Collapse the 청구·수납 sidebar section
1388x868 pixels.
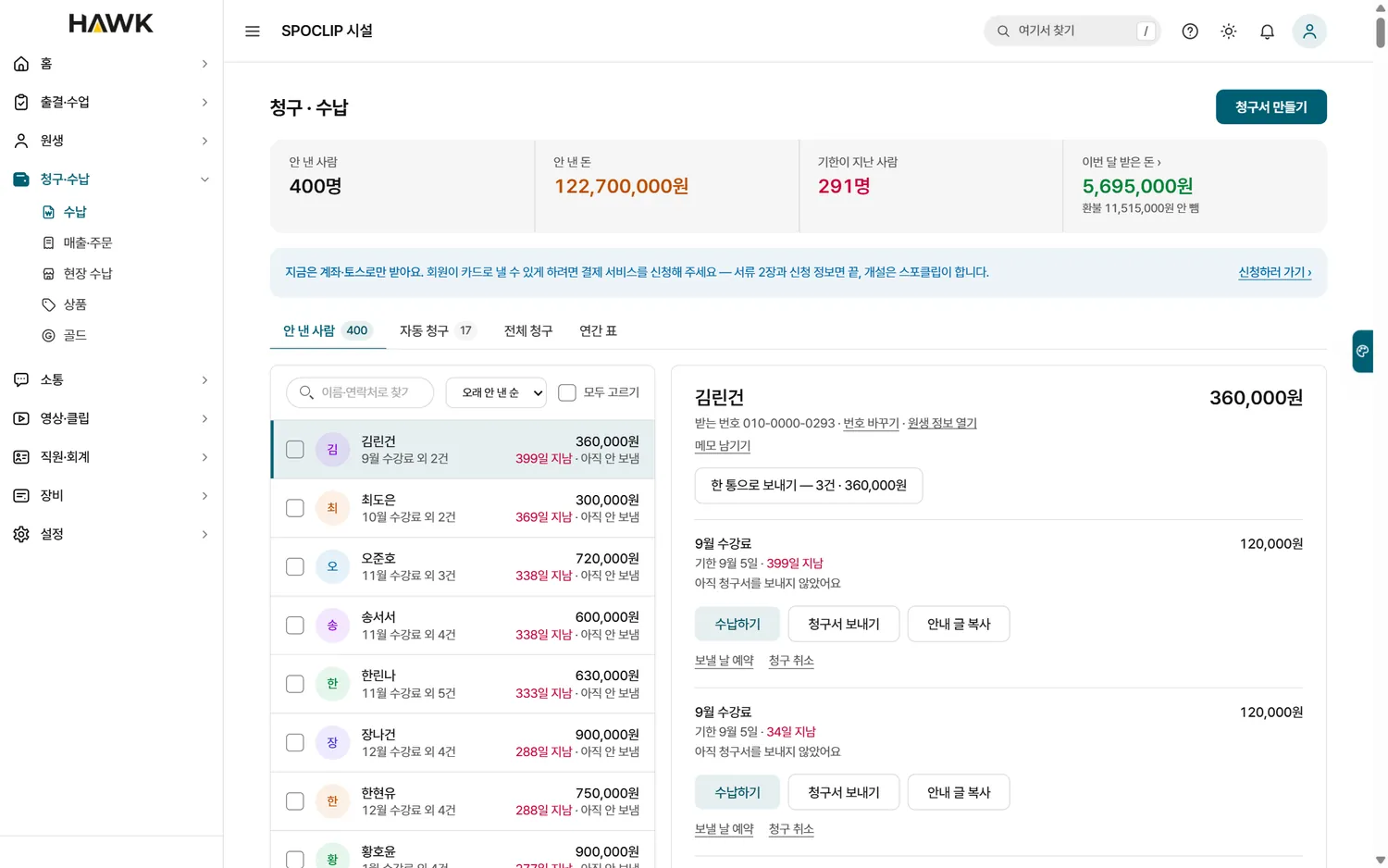pos(204,180)
